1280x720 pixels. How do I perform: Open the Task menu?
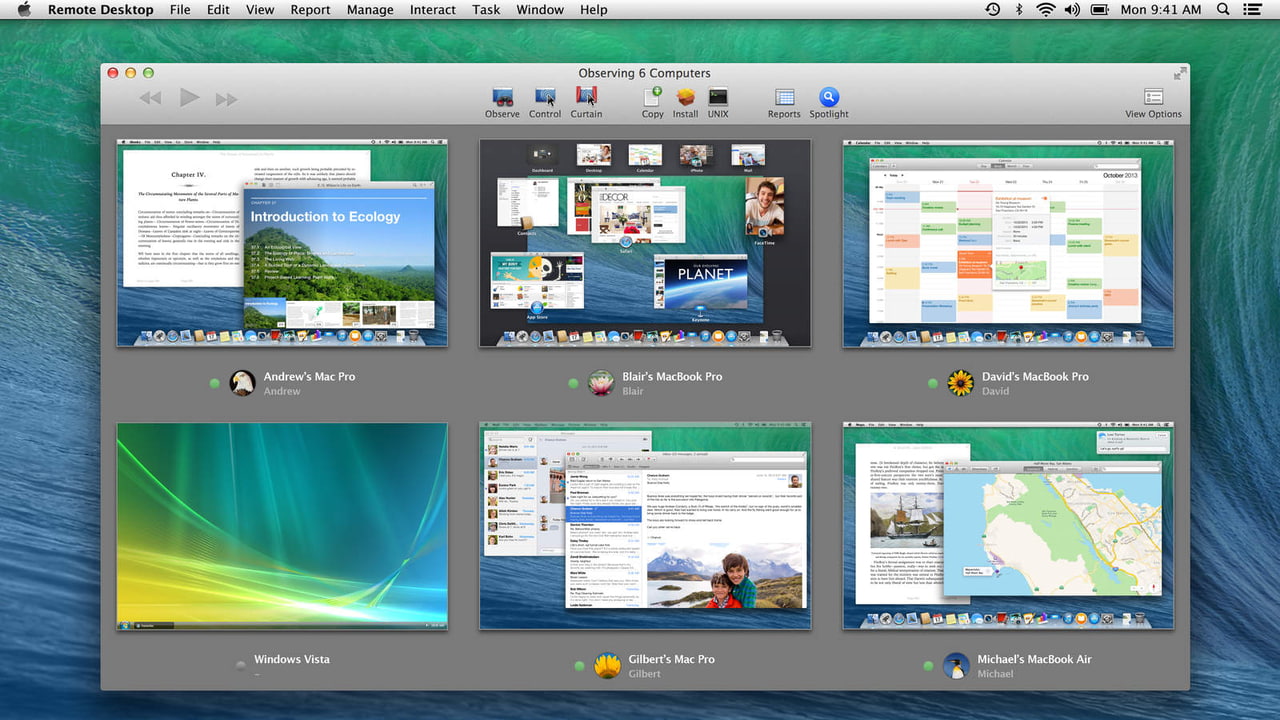[x=486, y=9]
